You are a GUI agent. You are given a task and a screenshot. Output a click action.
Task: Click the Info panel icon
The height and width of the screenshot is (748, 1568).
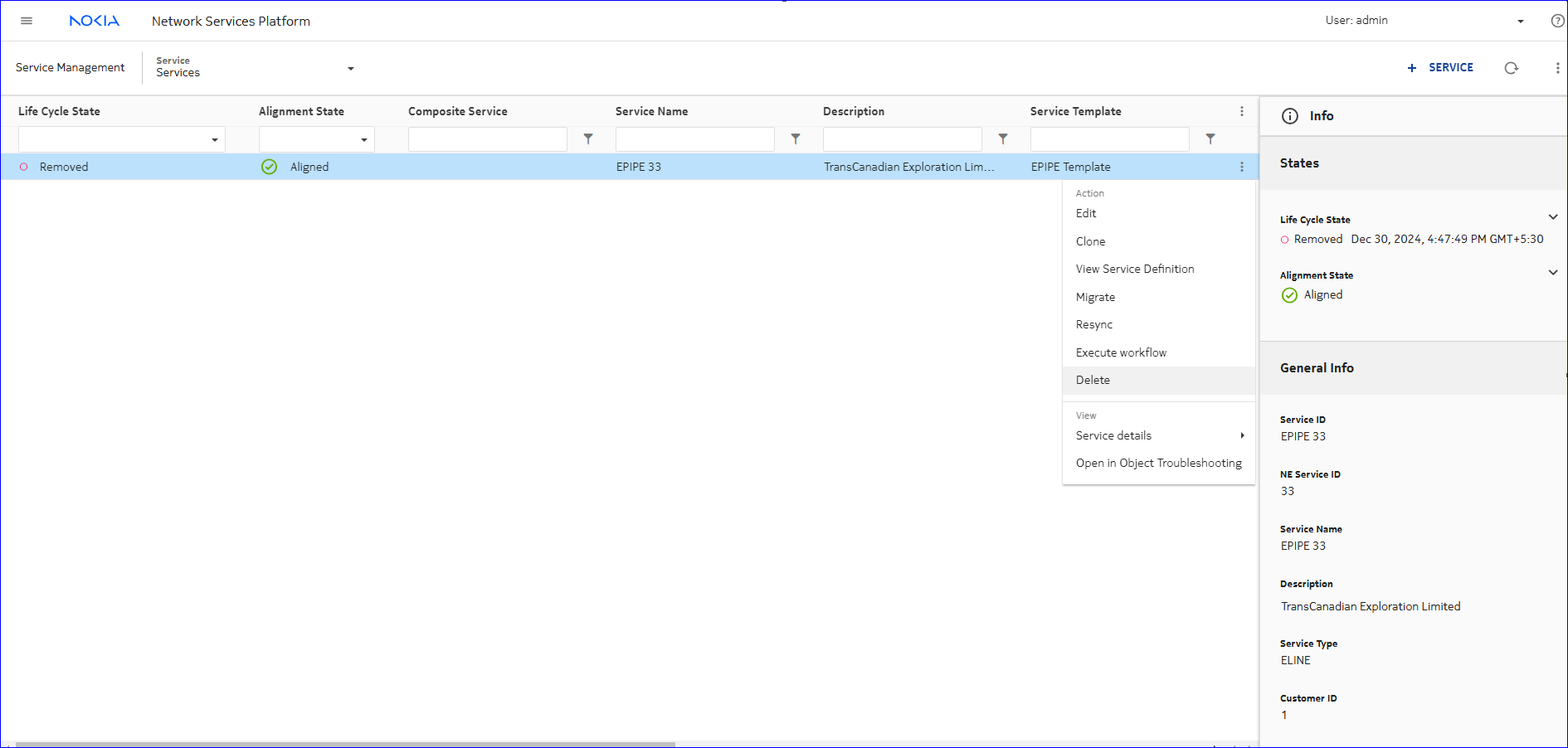point(1289,116)
